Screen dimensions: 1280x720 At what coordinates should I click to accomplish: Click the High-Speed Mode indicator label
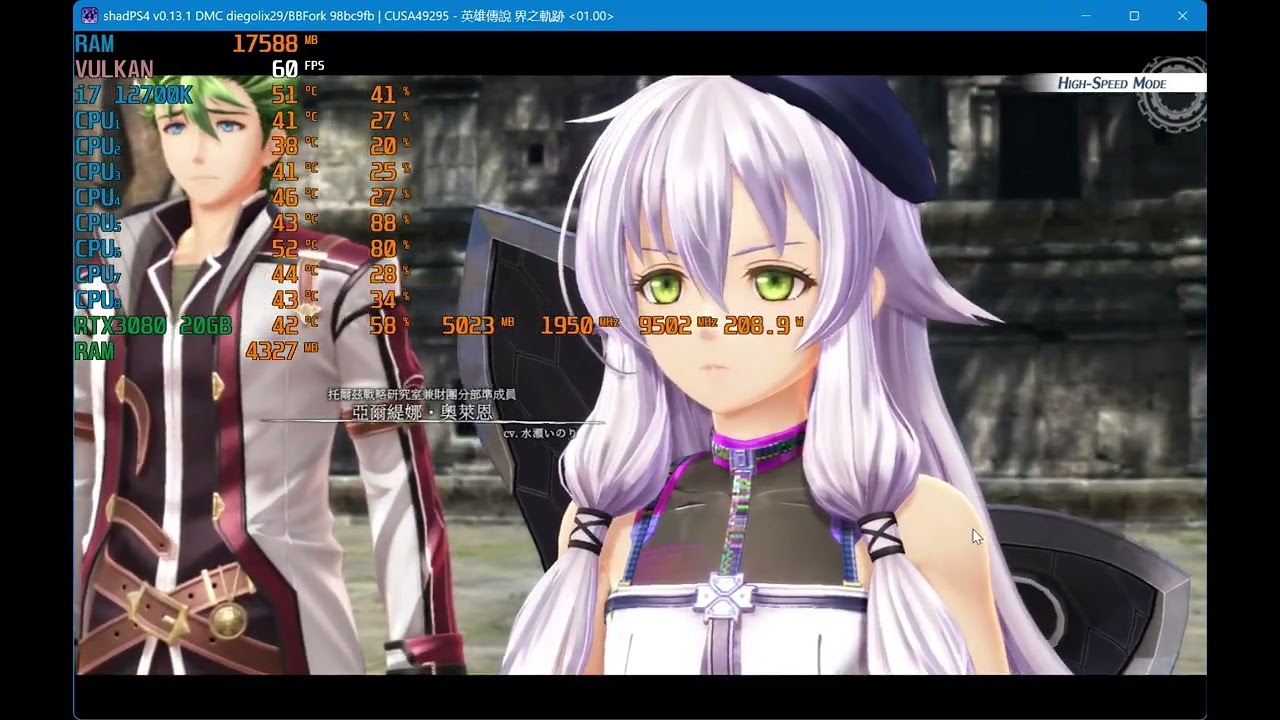click(1112, 83)
